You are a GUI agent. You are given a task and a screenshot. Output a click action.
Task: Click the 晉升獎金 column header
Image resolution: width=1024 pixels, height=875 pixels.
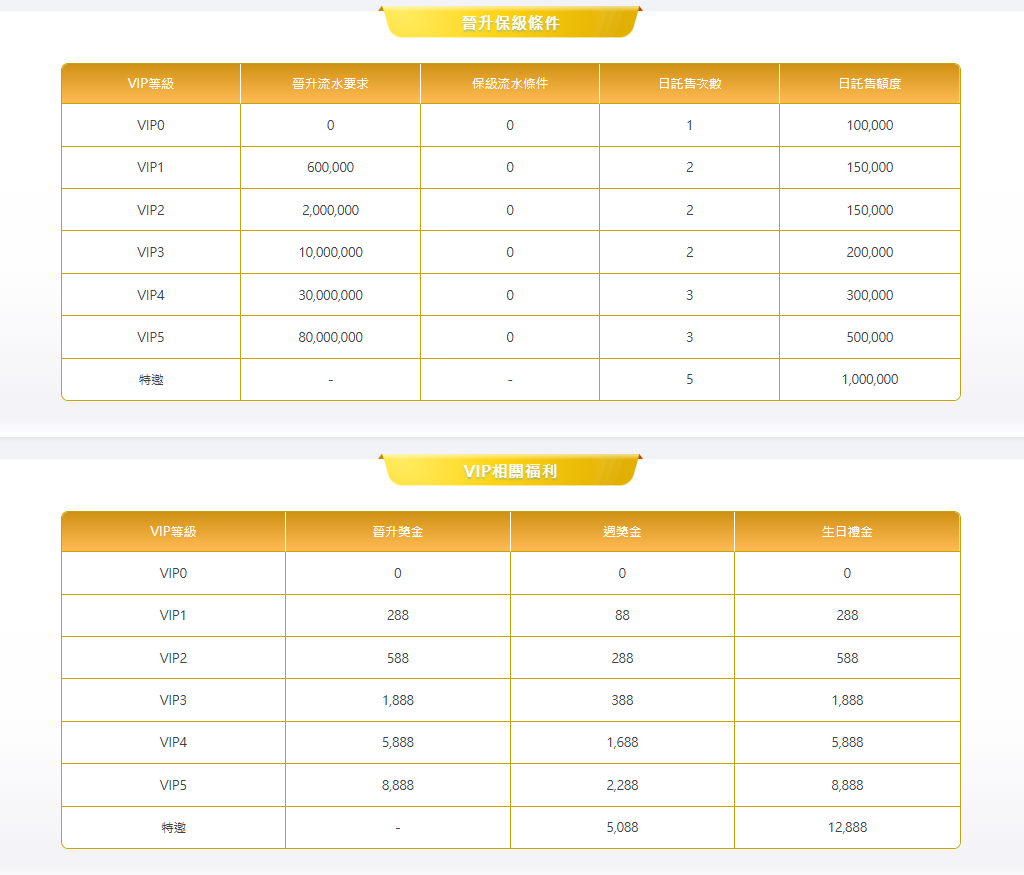click(398, 532)
